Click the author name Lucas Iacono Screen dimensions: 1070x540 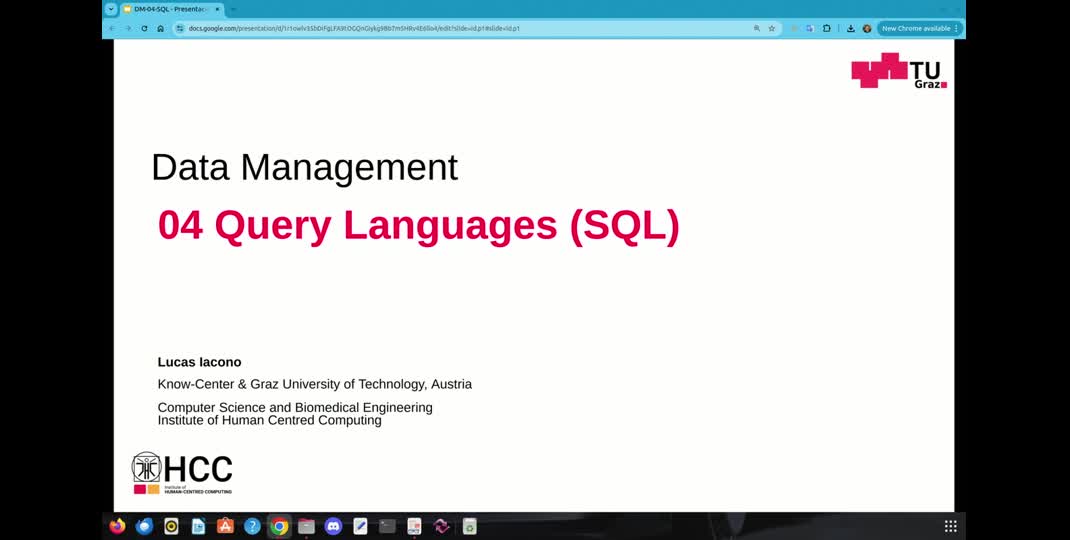pyautogui.click(x=199, y=363)
